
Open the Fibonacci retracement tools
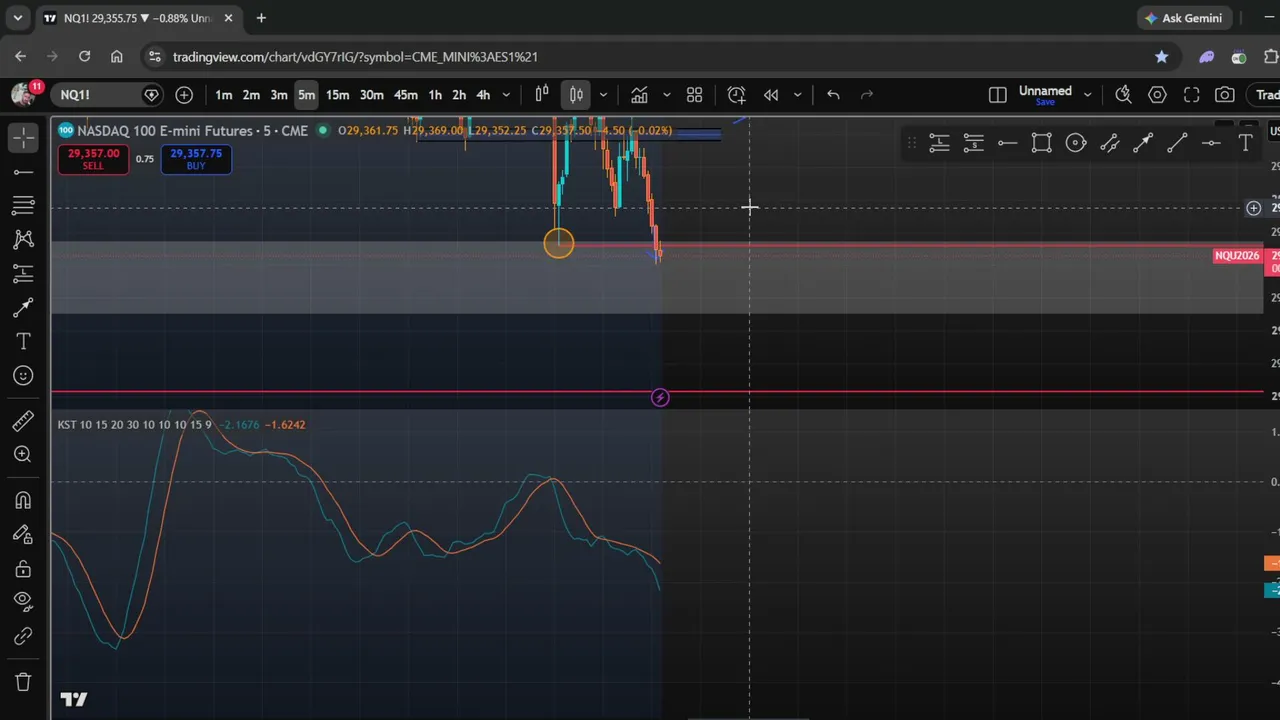pyautogui.click(x=23, y=206)
